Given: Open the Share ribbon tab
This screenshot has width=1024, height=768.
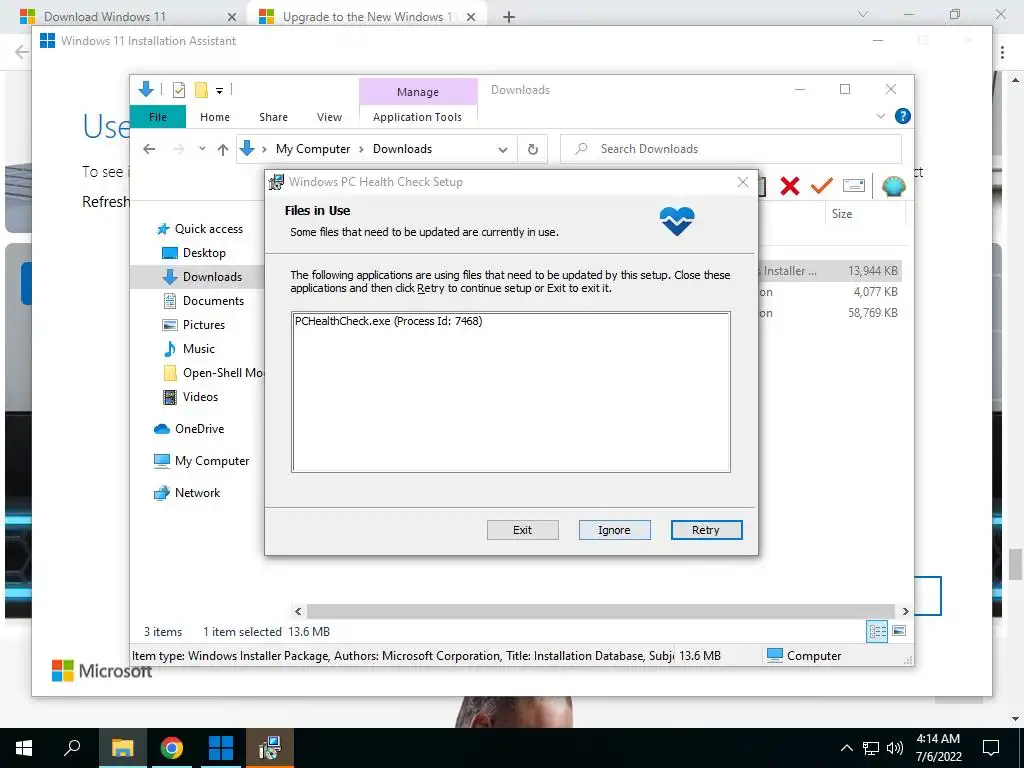Looking at the screenshot, I should [x=273, y=117].
